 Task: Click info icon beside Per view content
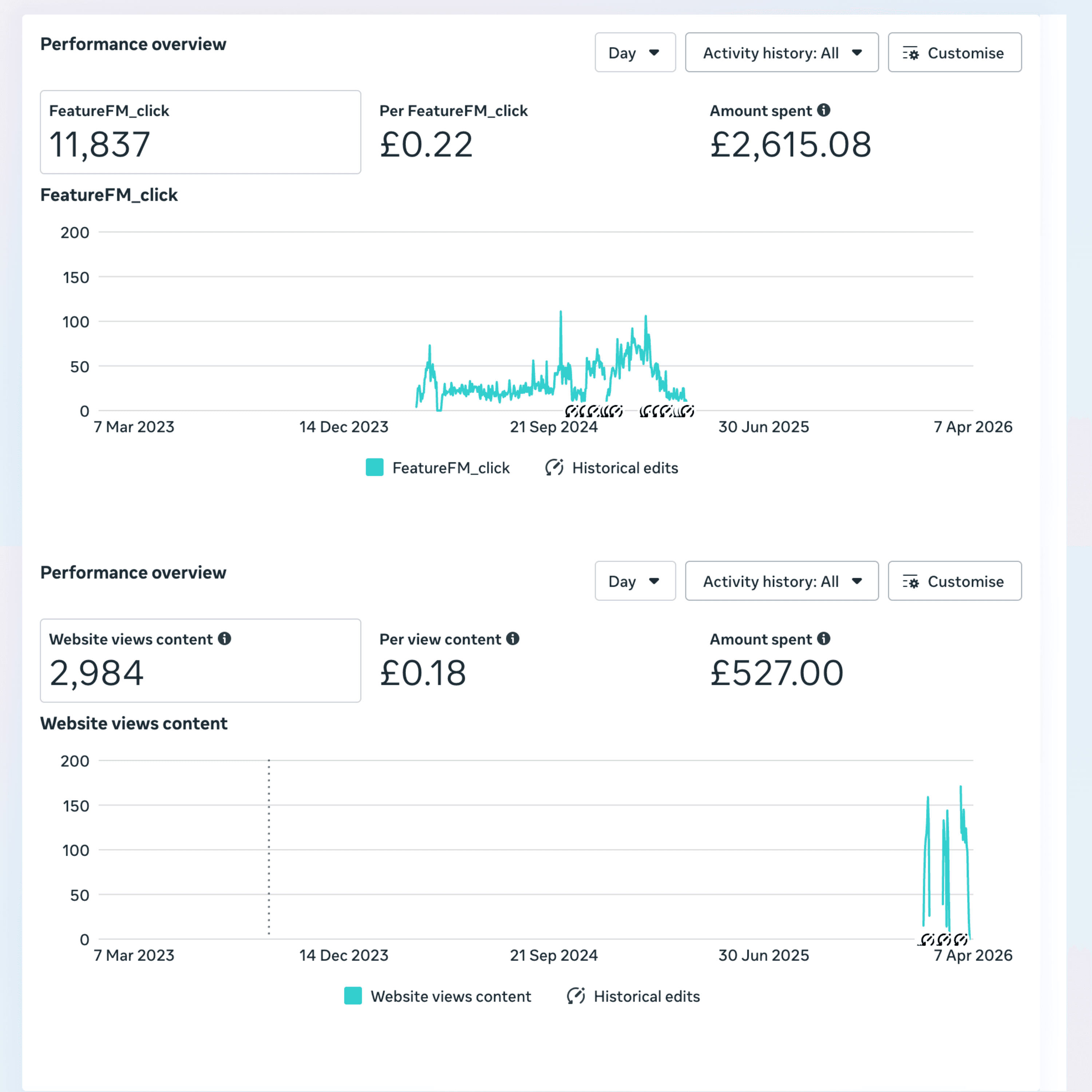(513, 639)
